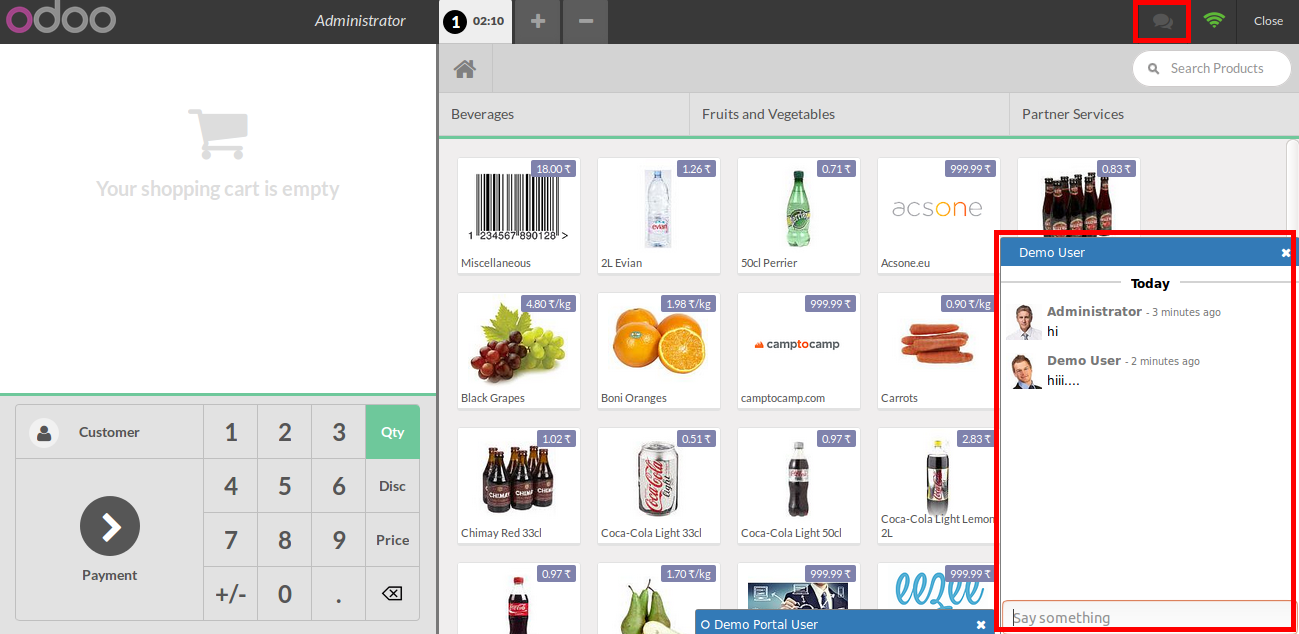Add Coca-Cola Light 50cl to cart
The width and height of the screenshot is (1299, 634).
pyautogui.click(x=799, y=485)
